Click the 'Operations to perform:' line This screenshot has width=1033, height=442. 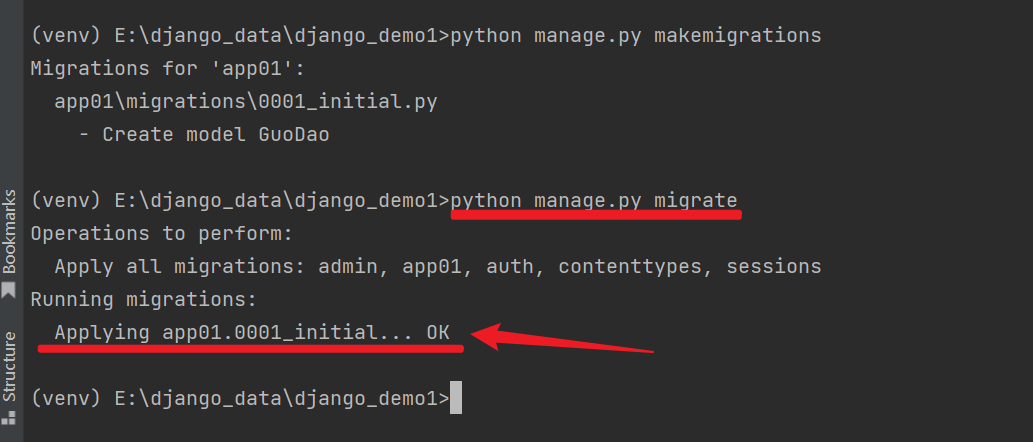[161, 233]
